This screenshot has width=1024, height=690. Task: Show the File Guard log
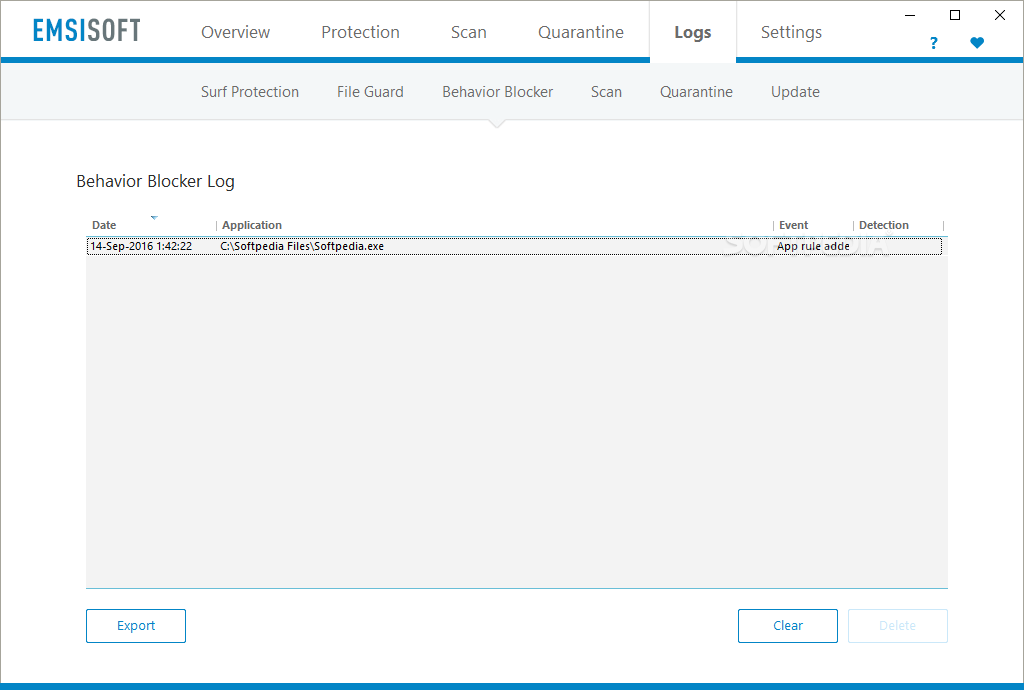tap(370, 92)
